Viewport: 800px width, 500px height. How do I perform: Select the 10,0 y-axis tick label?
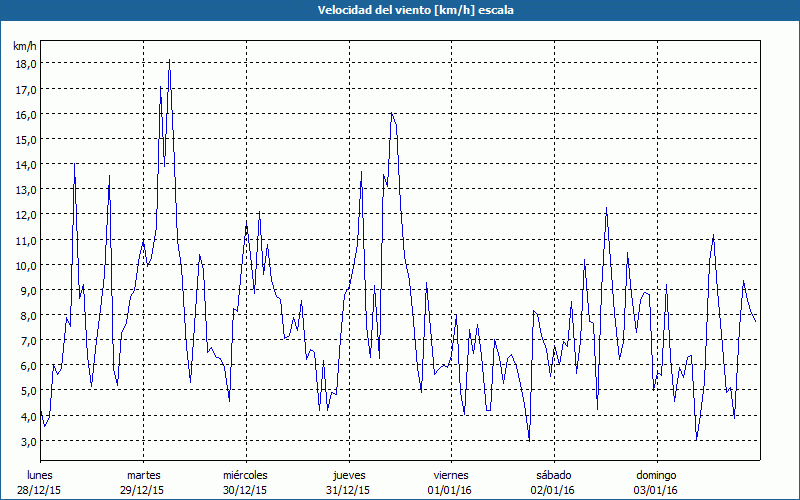25,265
